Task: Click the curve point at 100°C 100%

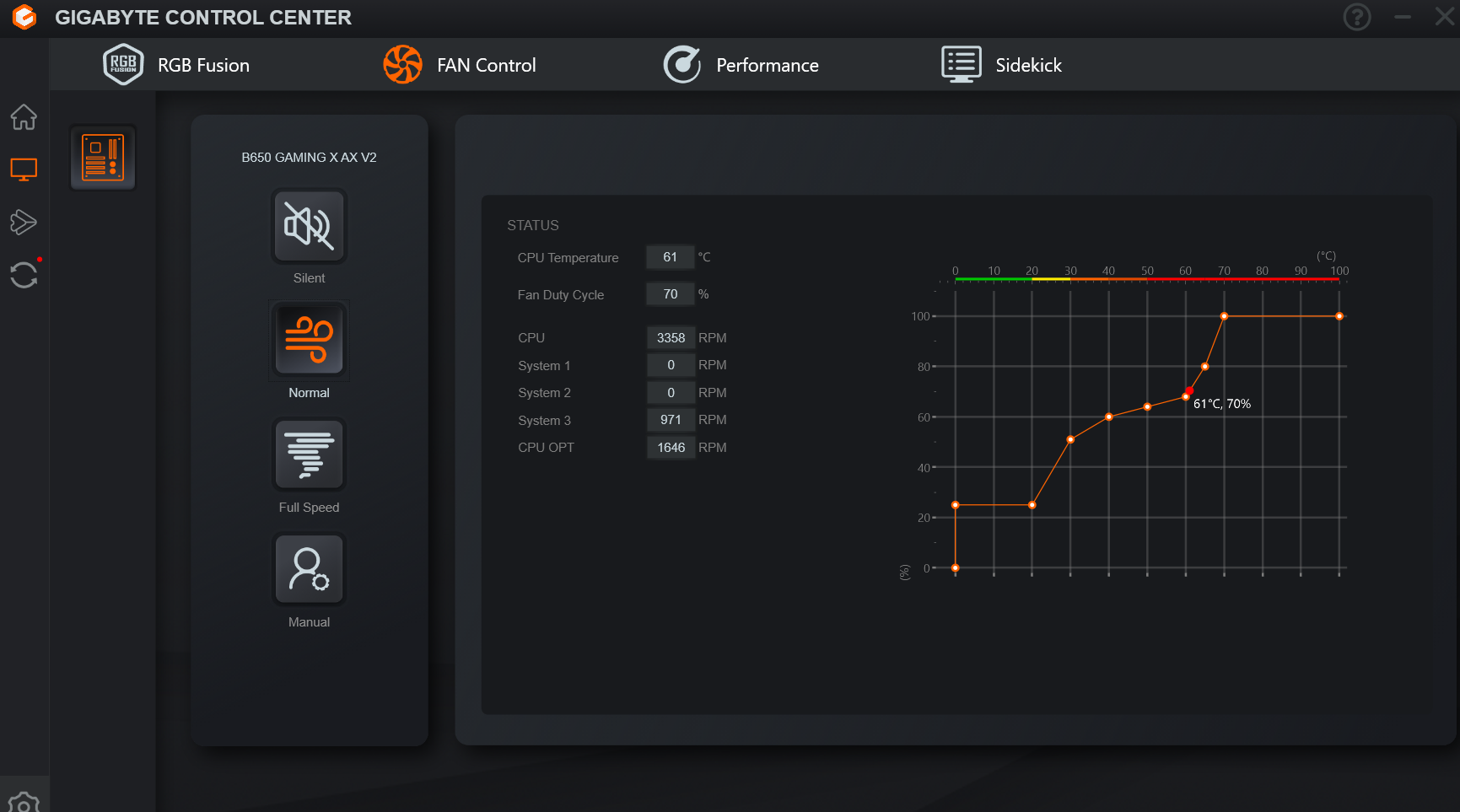Action: (1339, 316)
